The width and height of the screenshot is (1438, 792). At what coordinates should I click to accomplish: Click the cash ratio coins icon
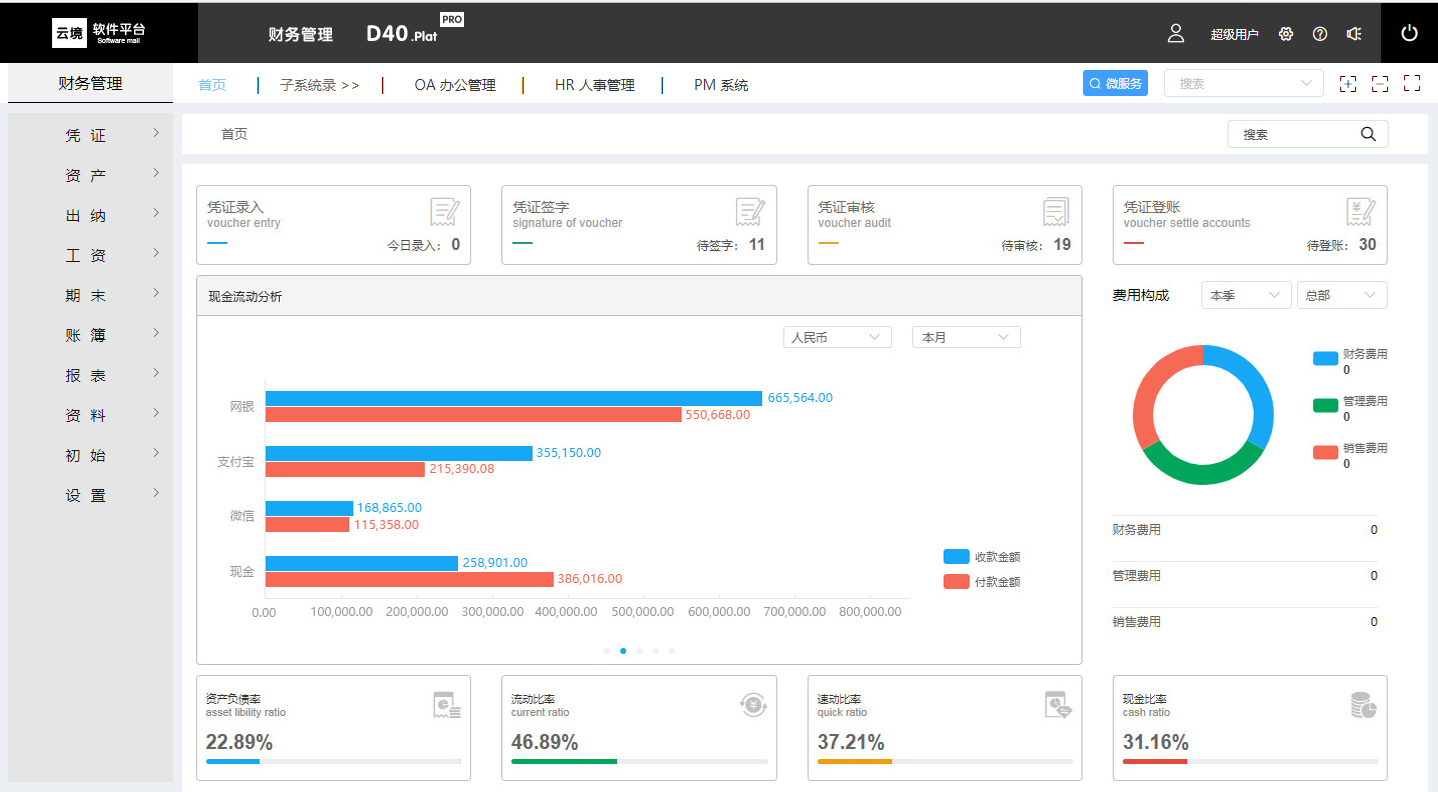point(1363,705)
